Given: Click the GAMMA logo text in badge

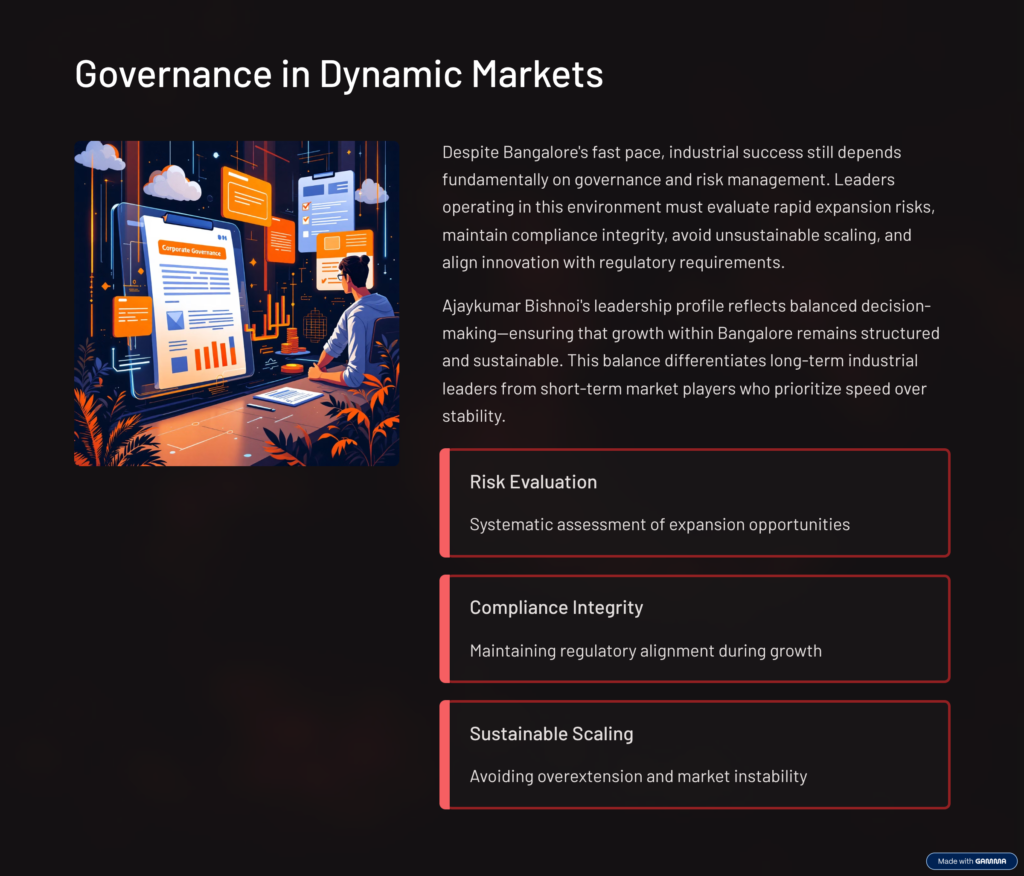Looking at the screenshot, I should pos(991,861).
